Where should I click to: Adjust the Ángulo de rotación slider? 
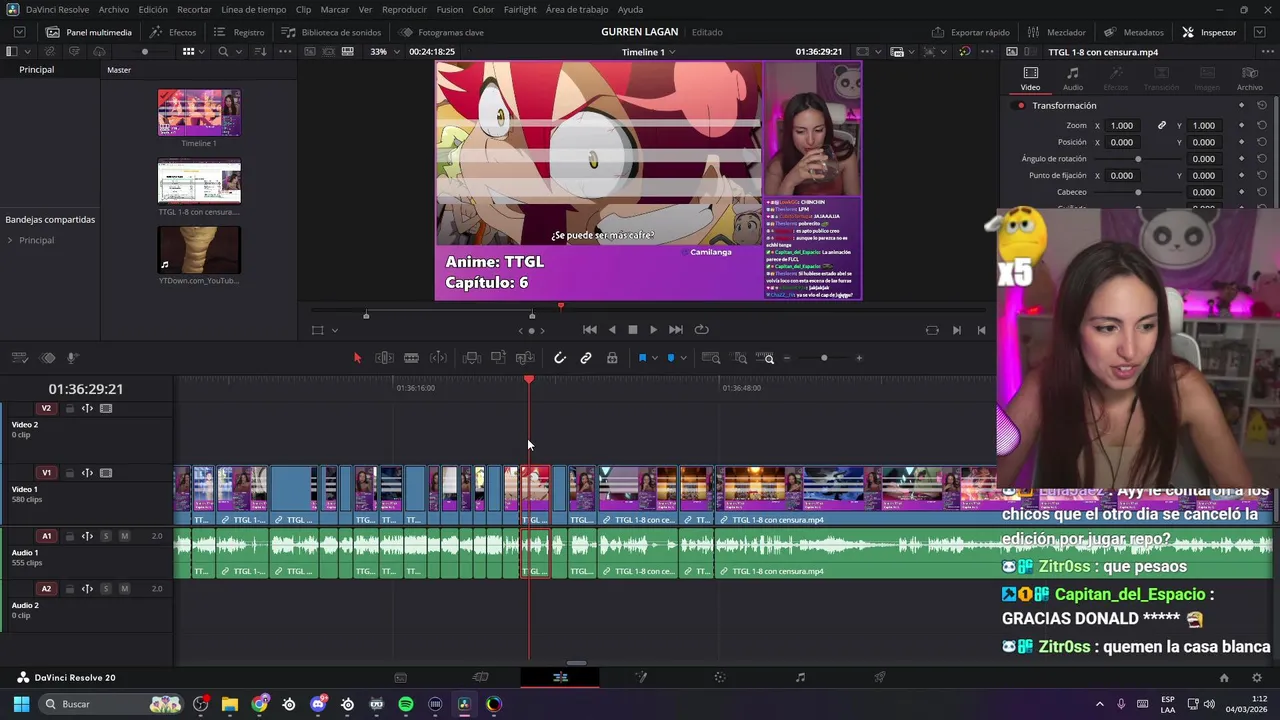1138,159
